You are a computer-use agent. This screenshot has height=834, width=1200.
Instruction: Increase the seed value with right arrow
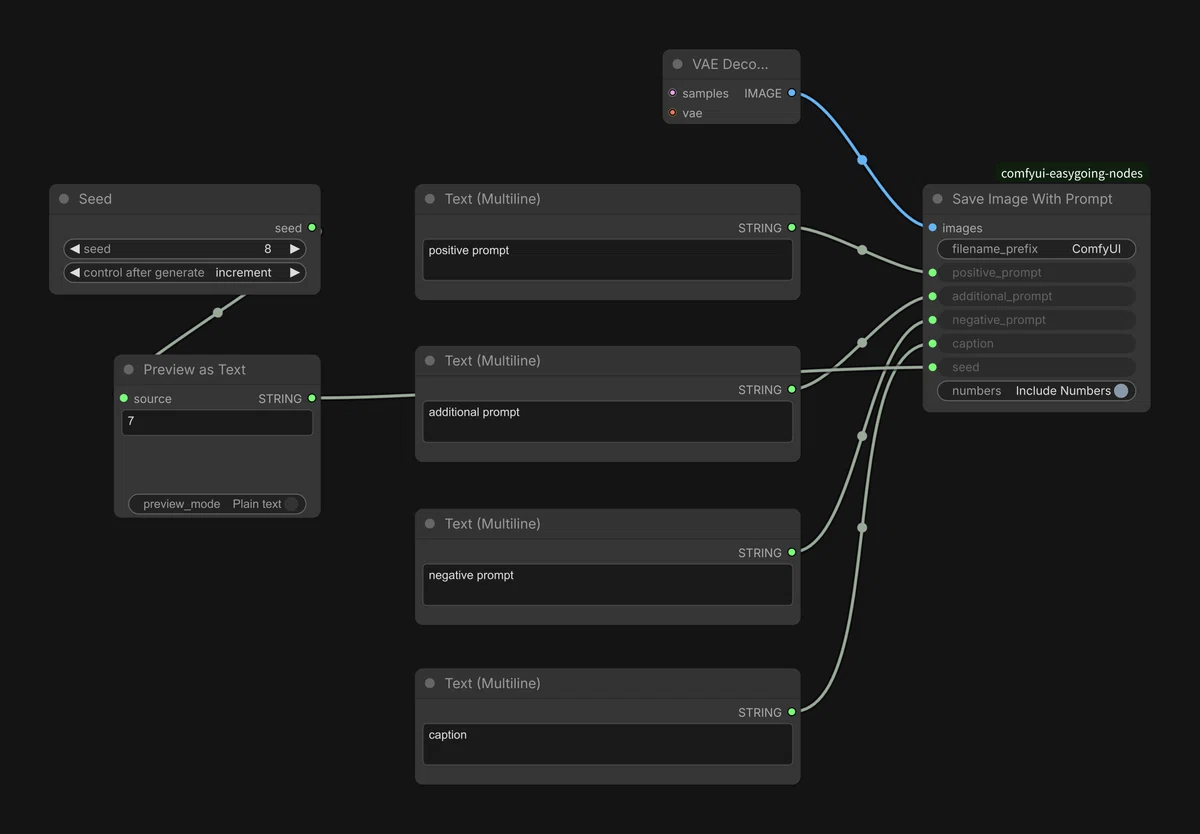295,249
